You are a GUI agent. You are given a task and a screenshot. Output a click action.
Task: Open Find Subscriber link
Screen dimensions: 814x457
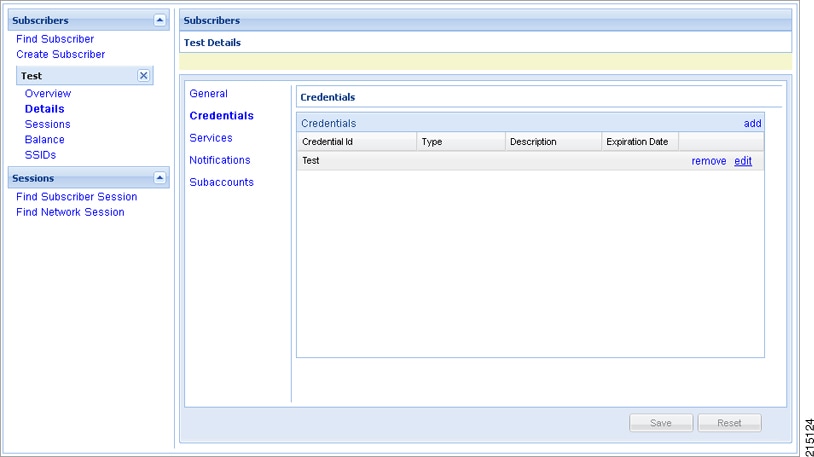[55, 39]
